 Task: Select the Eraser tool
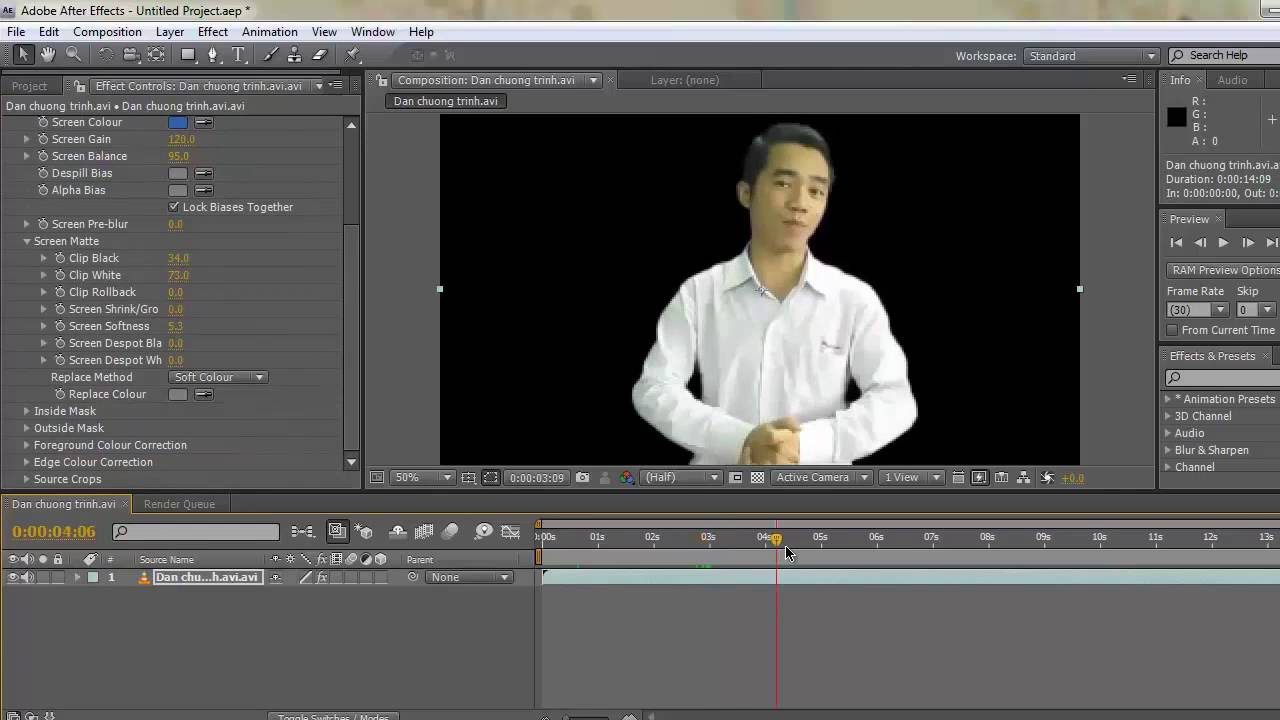coord(320,55)
